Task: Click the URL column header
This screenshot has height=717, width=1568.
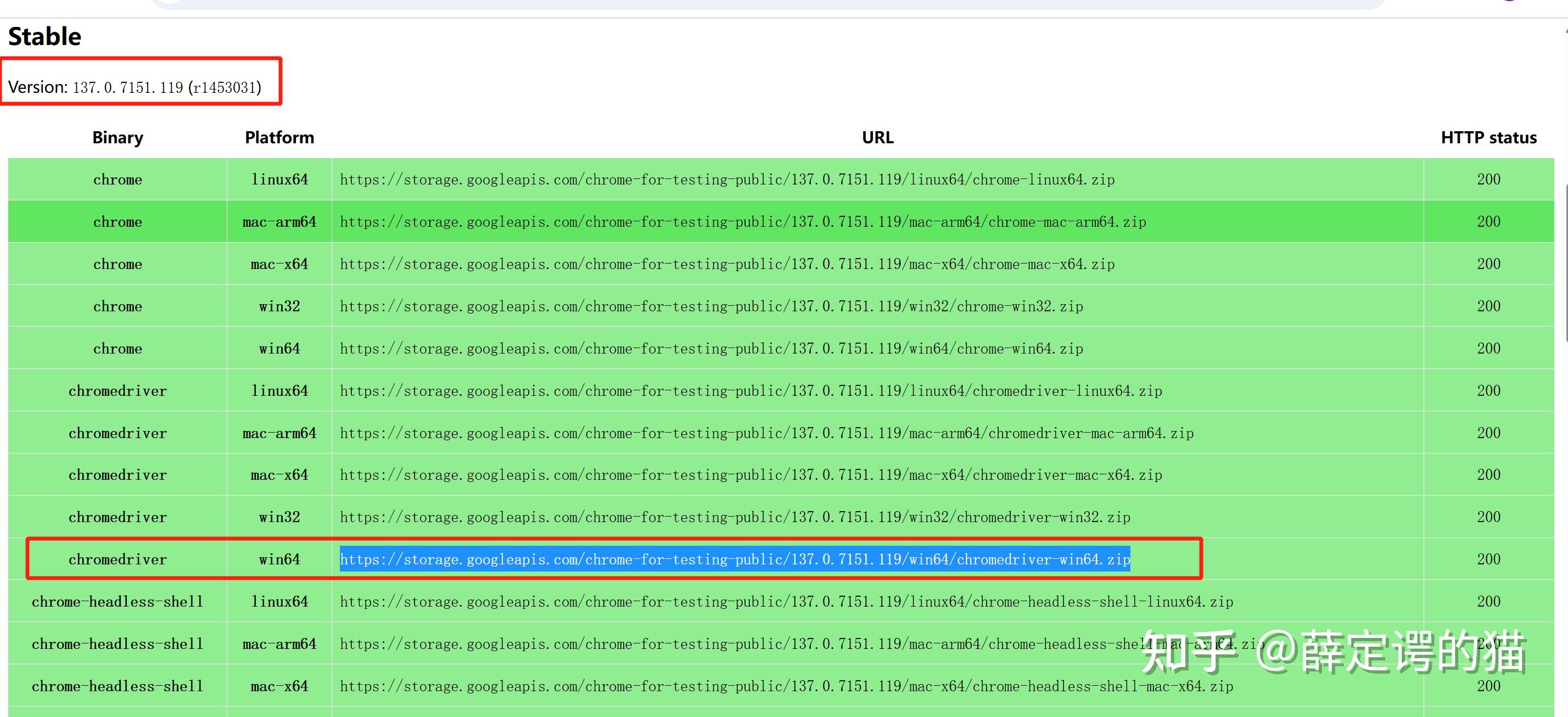Action: tap(877, 138)
